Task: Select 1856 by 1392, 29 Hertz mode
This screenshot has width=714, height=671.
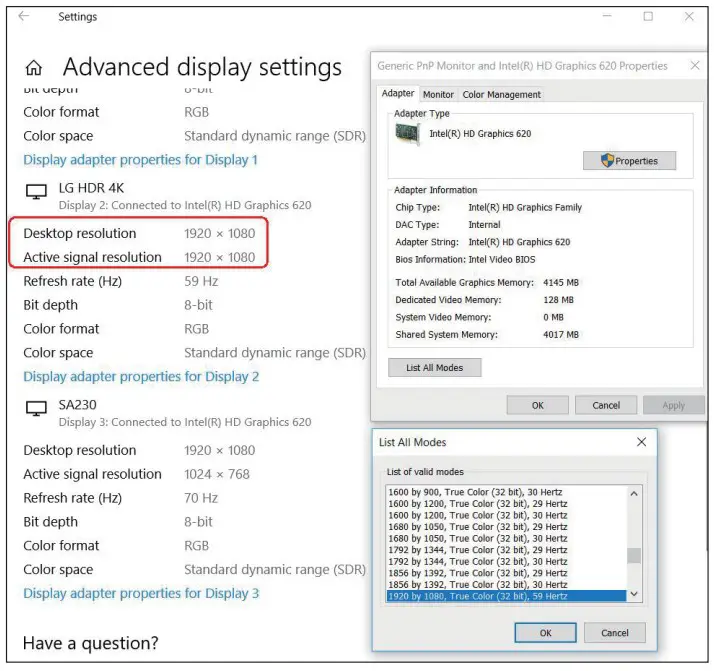Action: tap(506, 573)
